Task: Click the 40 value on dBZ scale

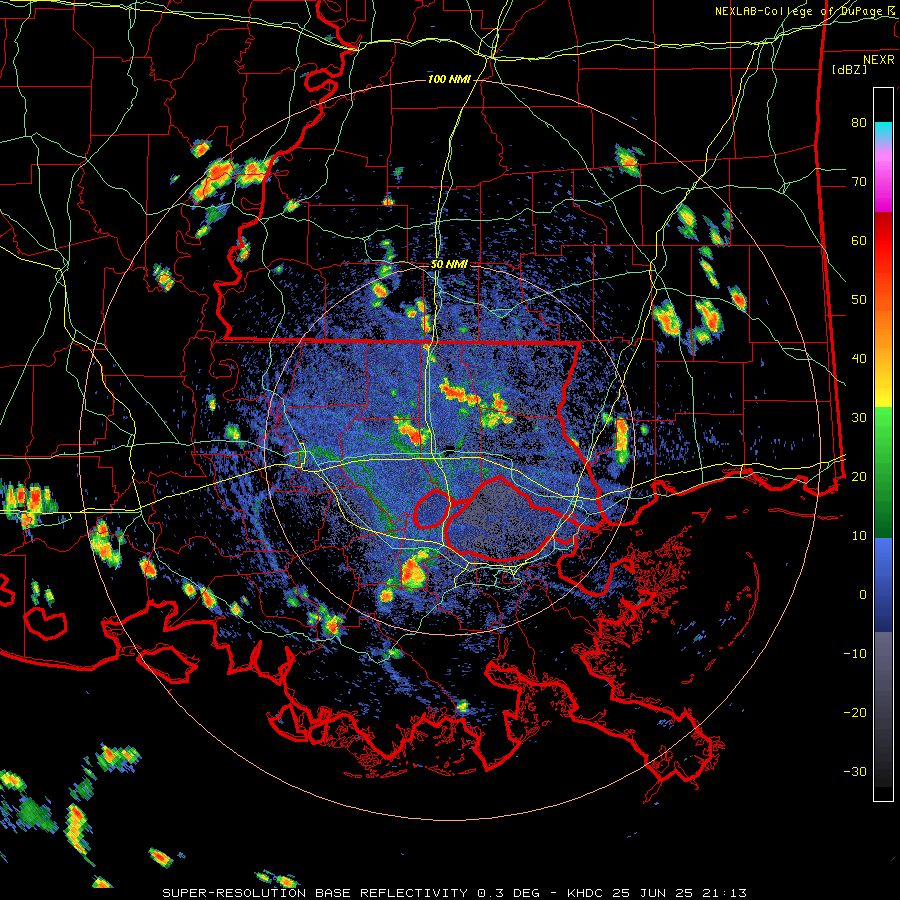Action: point(859,359)
